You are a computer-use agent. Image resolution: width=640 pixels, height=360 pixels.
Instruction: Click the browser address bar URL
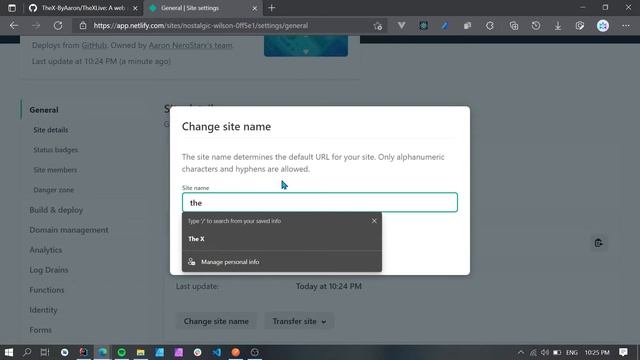[x=200, y=26]
